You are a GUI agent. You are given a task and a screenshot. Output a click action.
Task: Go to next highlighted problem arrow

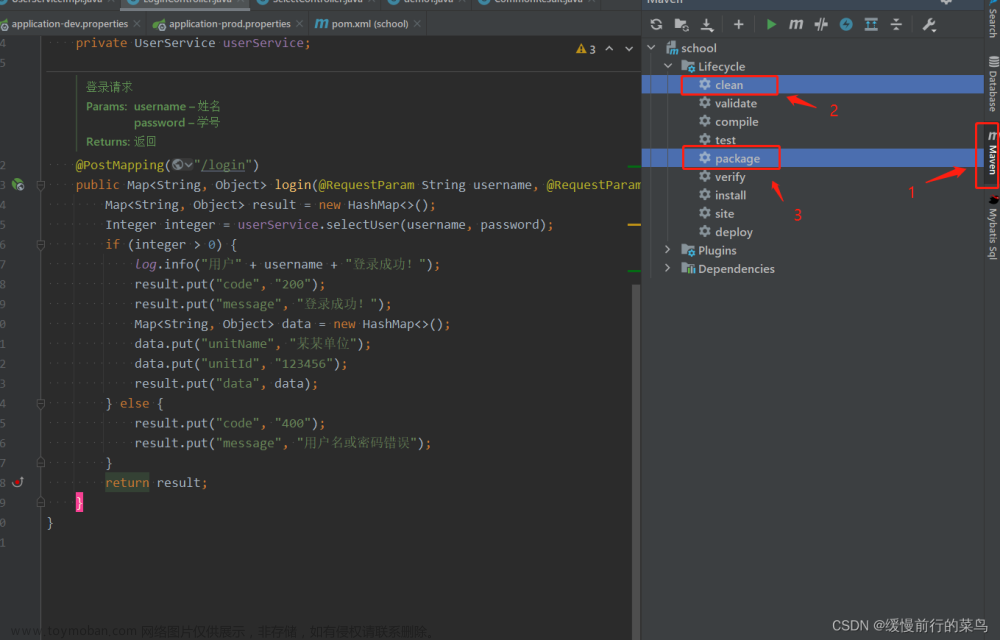[629, 48]
